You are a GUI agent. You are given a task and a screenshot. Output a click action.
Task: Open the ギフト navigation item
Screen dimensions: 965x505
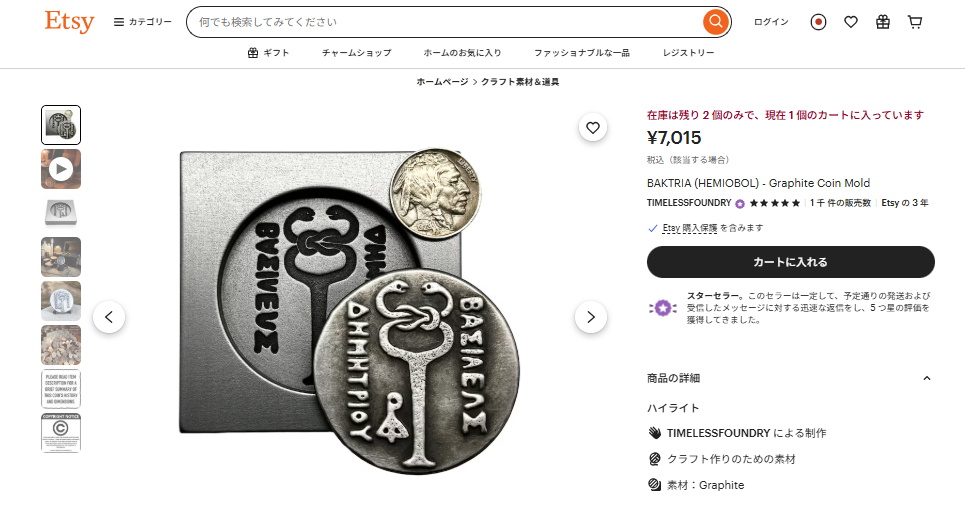[268, 53]
